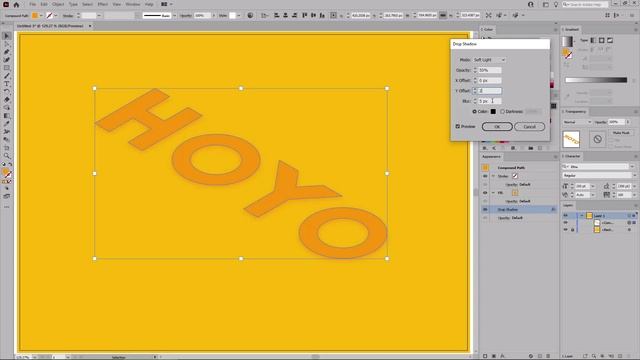Select the Selection tool in the toolbar
The height and width of the screenshot is (360, 640).
[x=6, y=36]
